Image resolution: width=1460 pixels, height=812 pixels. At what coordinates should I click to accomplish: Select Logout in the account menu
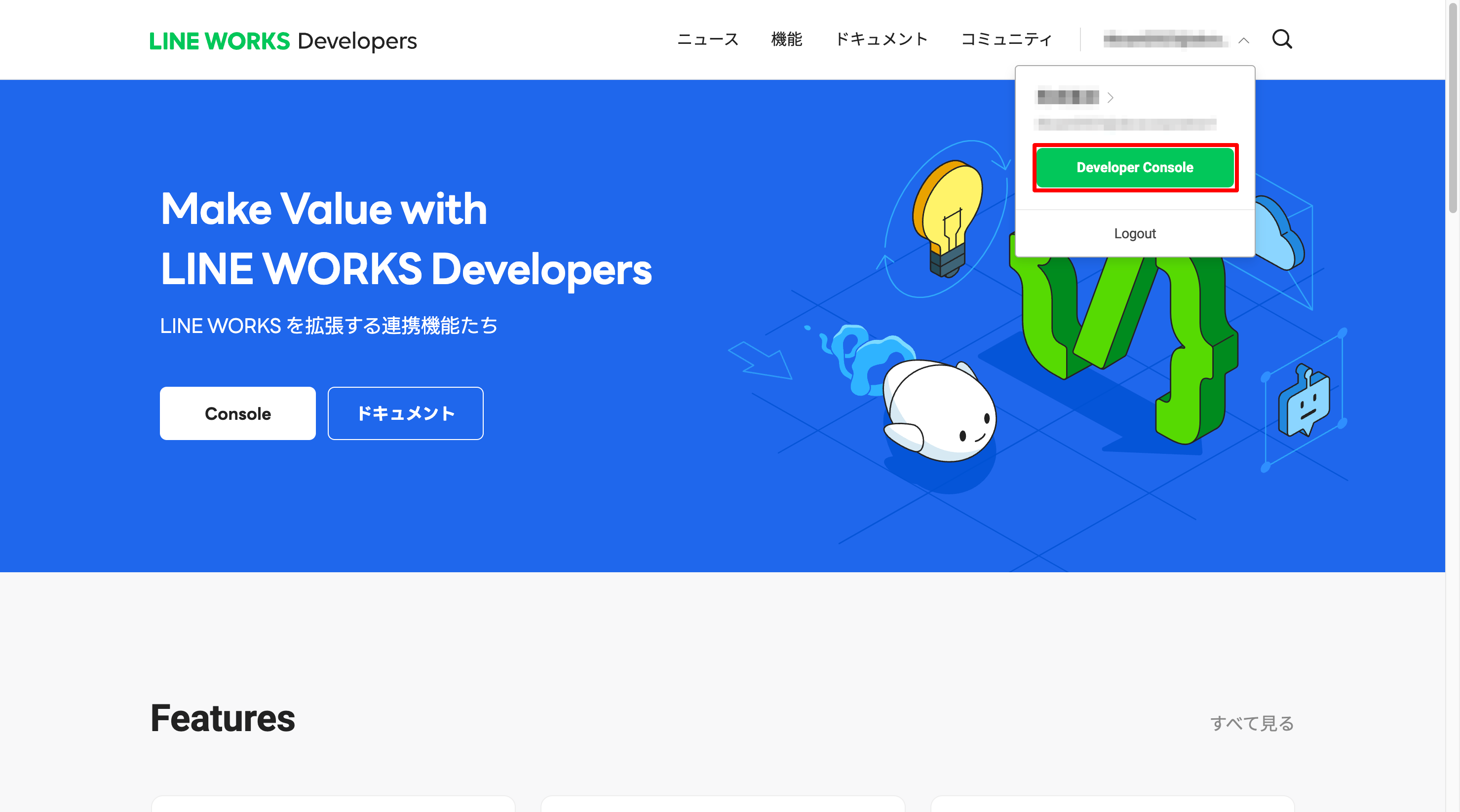click(1135, 233)
